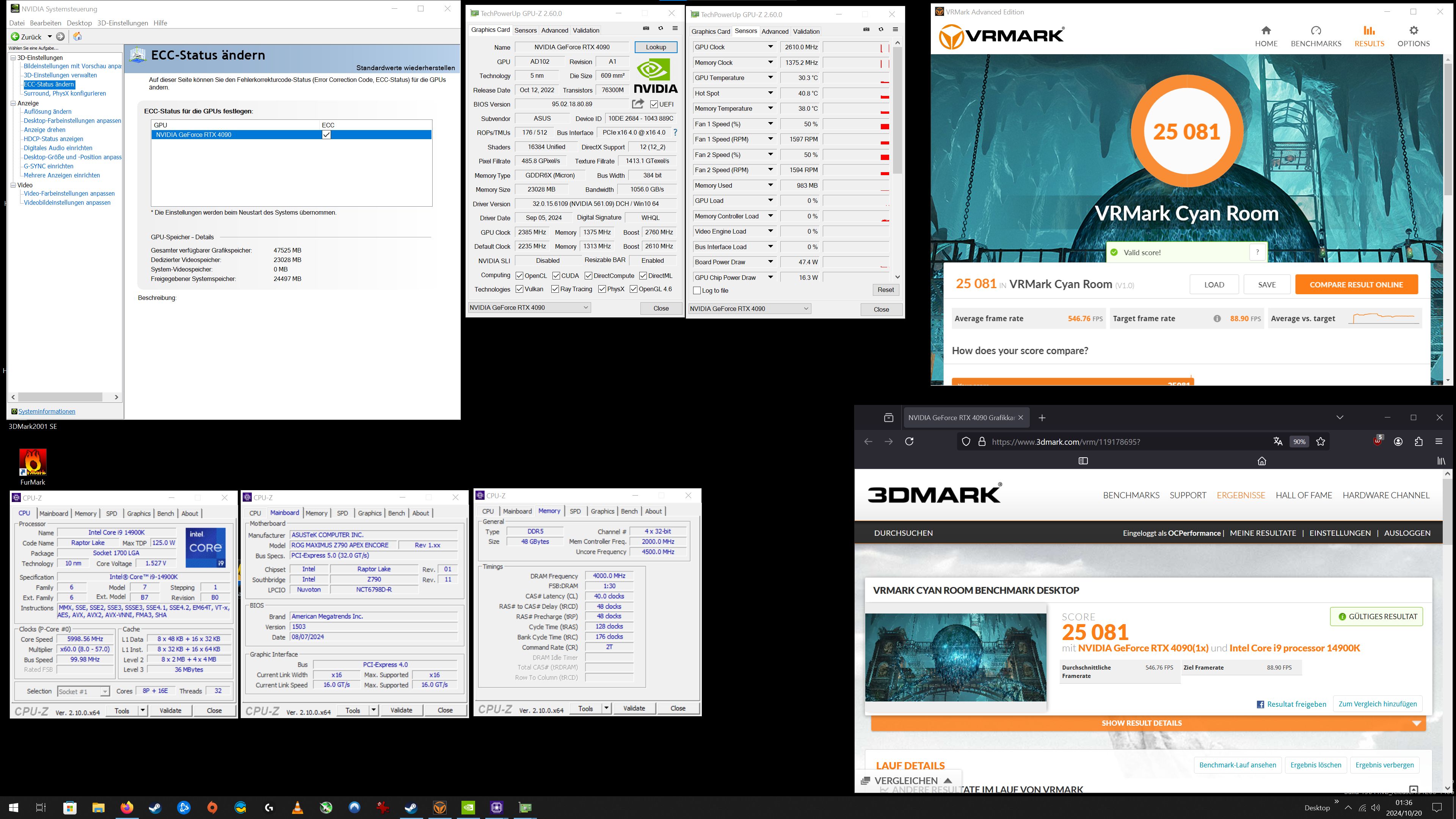Click NVIDIA tree horizontal scrollbar

(61, 397)
